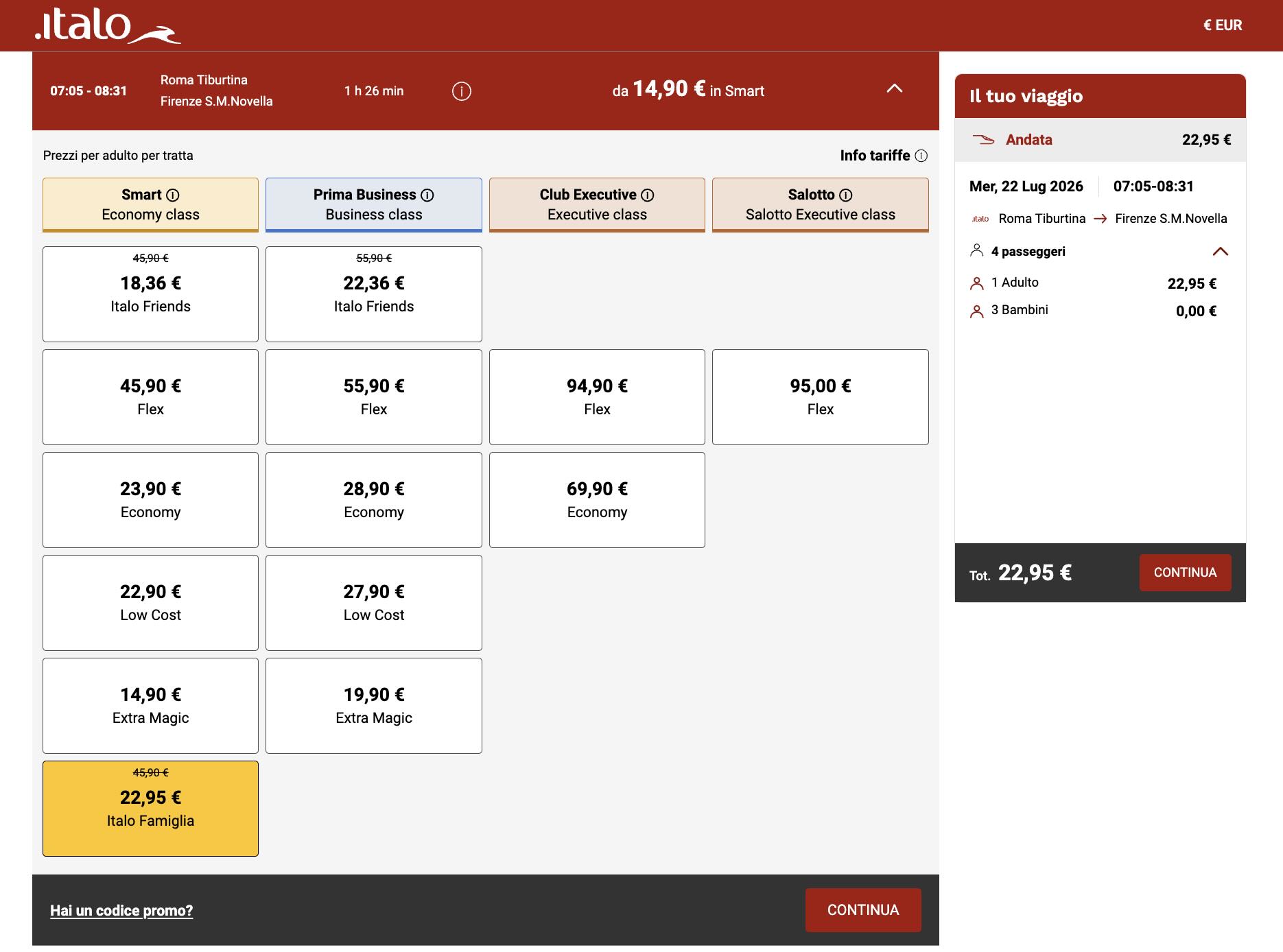Click CONTINUA in the bottom fare bar
1283x952 pixels.
[863, 910]
